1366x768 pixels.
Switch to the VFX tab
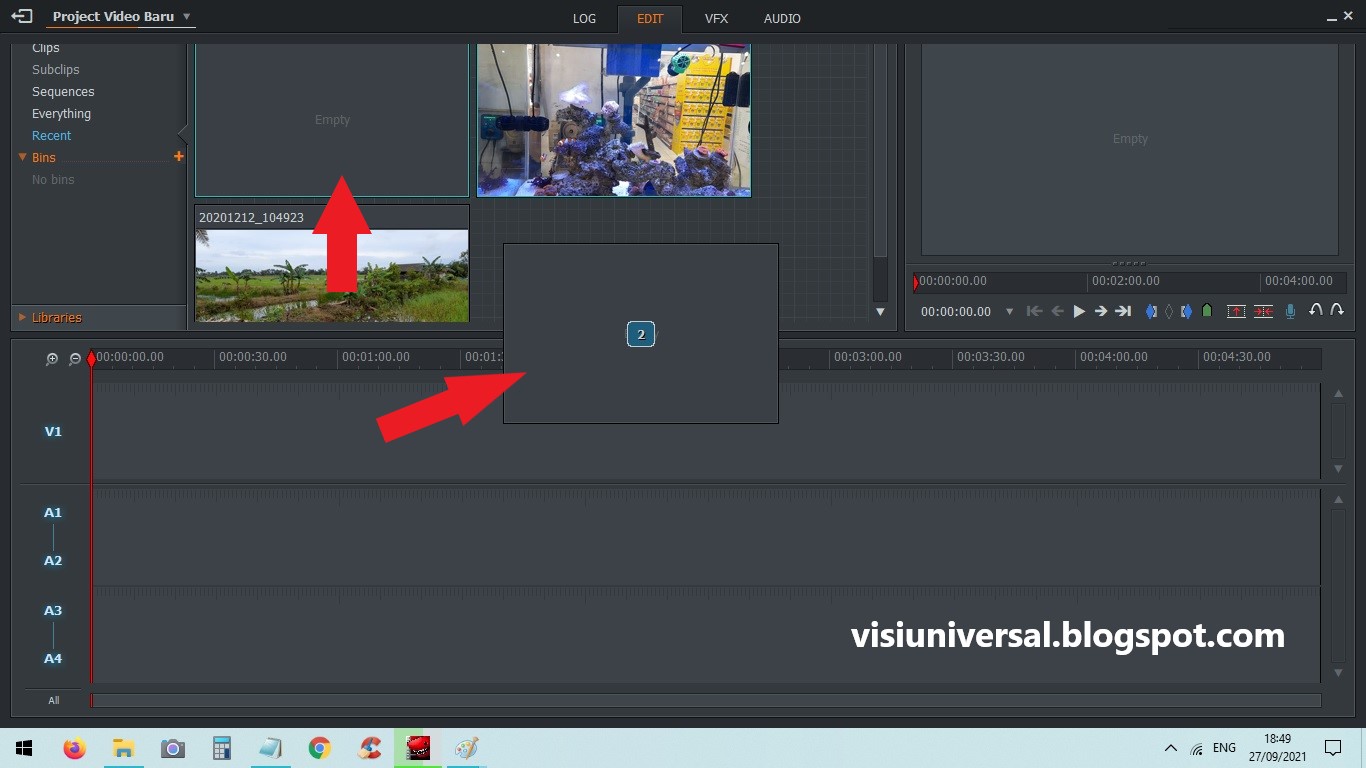coord(716,18)
